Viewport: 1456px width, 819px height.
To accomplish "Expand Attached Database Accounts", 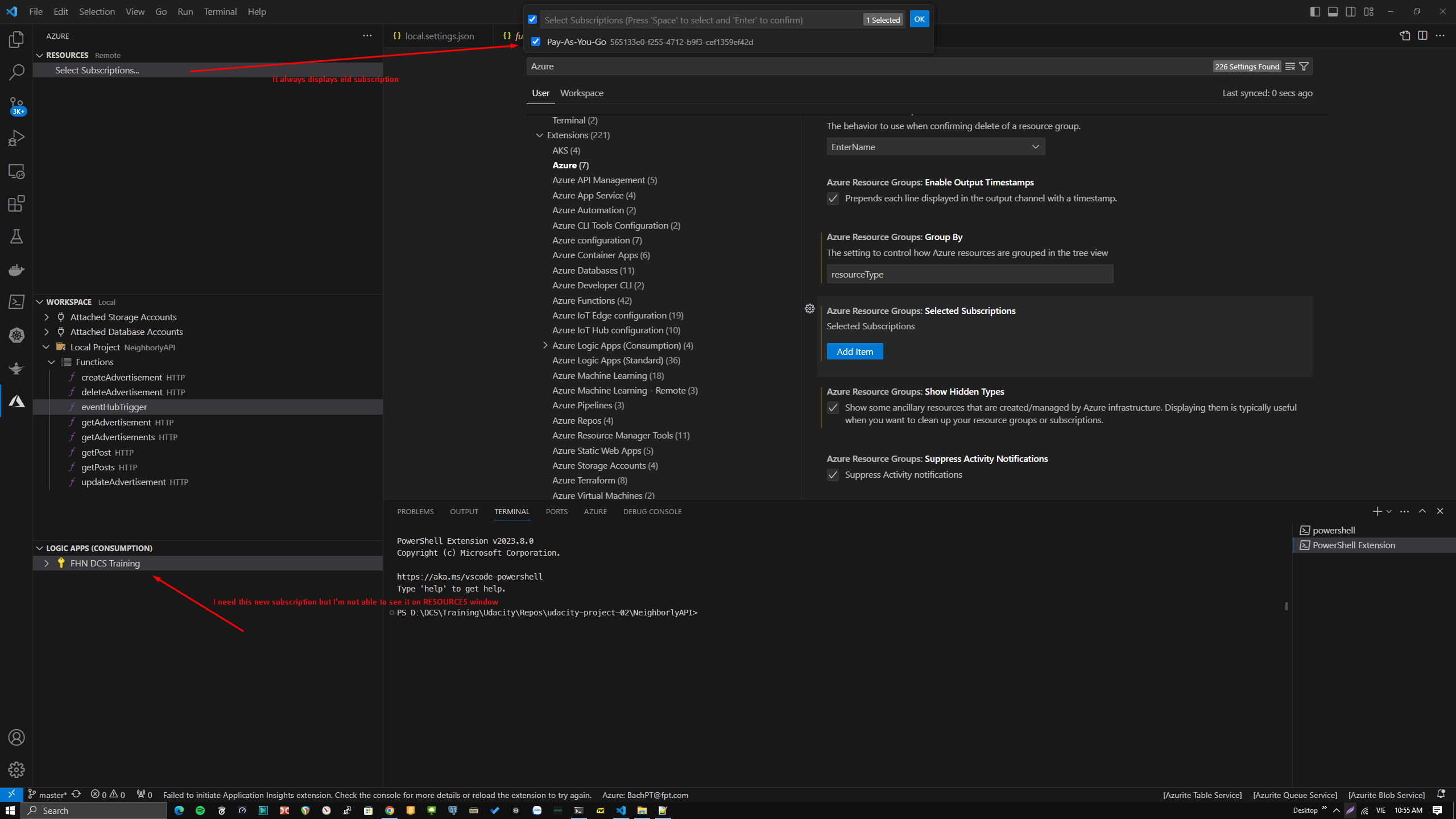I will [x=47, y=332].
